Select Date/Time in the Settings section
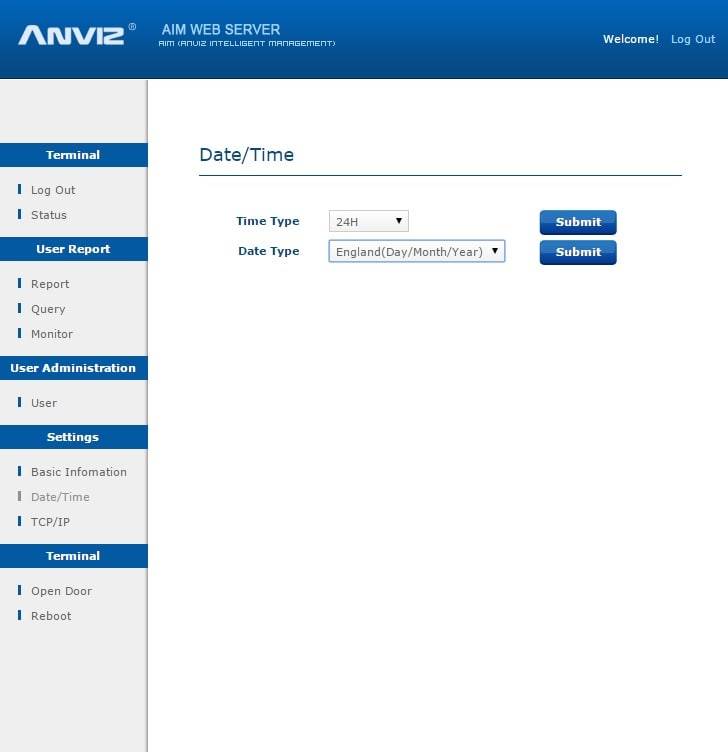728x752 pixels. 60,497
